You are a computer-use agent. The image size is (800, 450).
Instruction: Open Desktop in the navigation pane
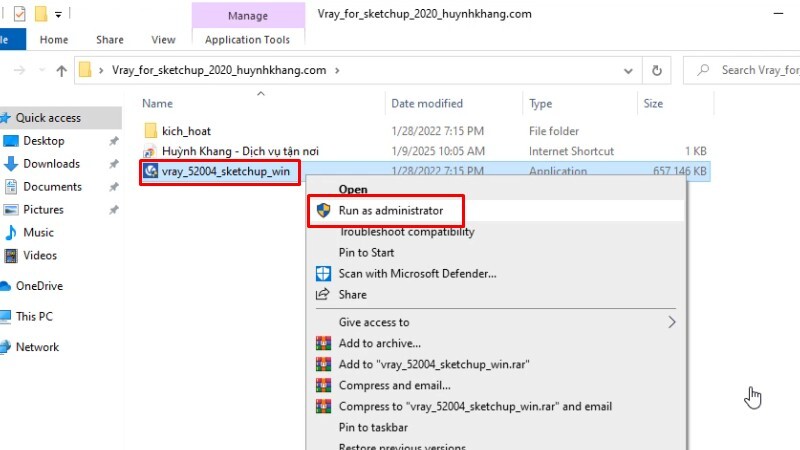point(44,141)
